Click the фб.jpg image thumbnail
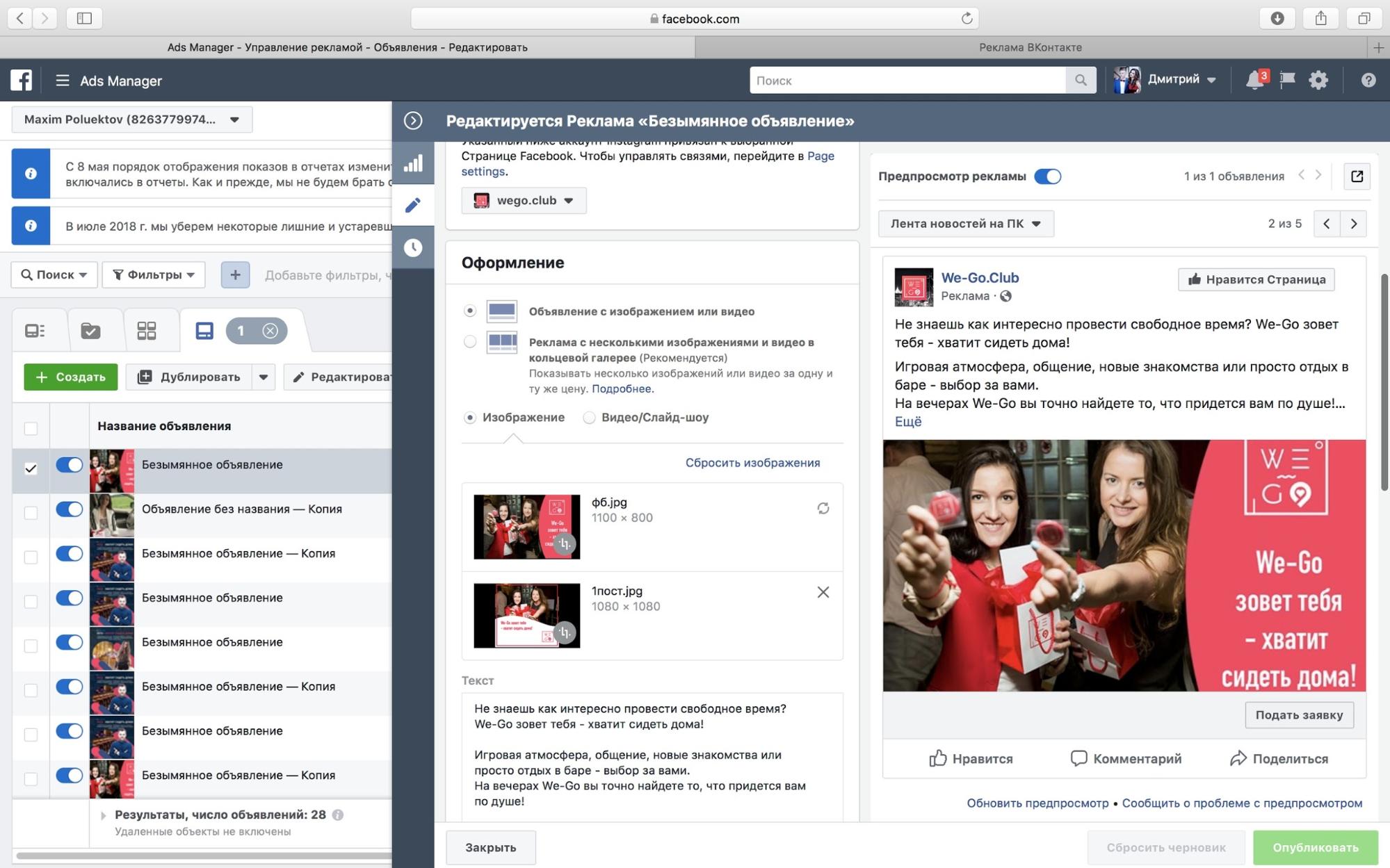The image size is (1390, 868). tap(525, 526)
